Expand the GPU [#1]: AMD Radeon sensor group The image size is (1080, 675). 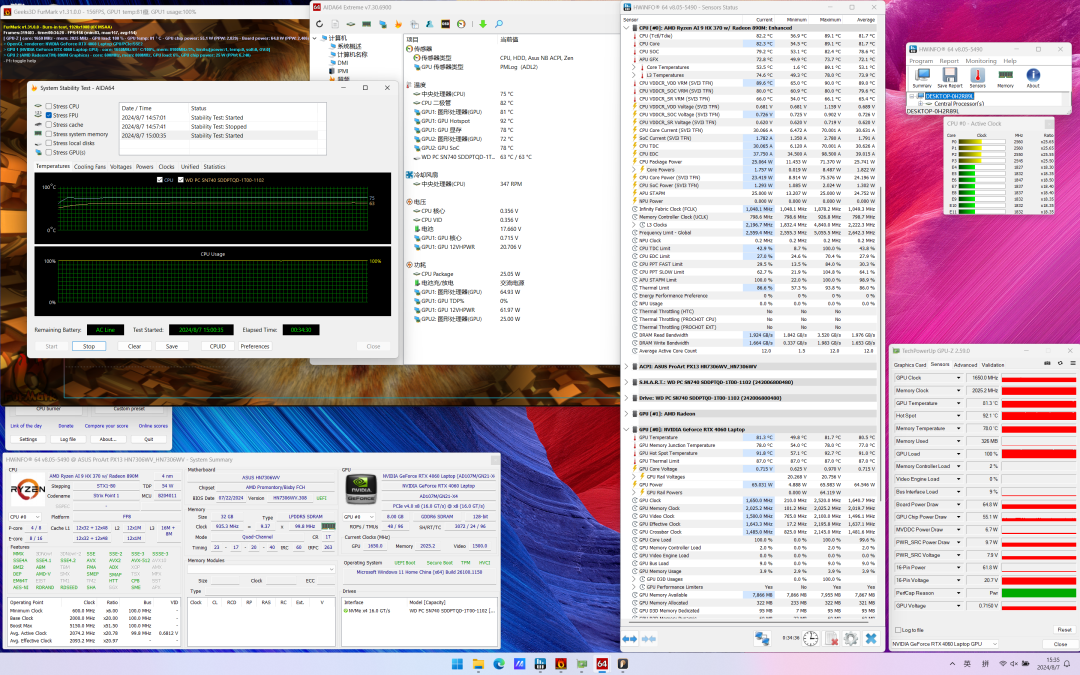pos(626,413)
